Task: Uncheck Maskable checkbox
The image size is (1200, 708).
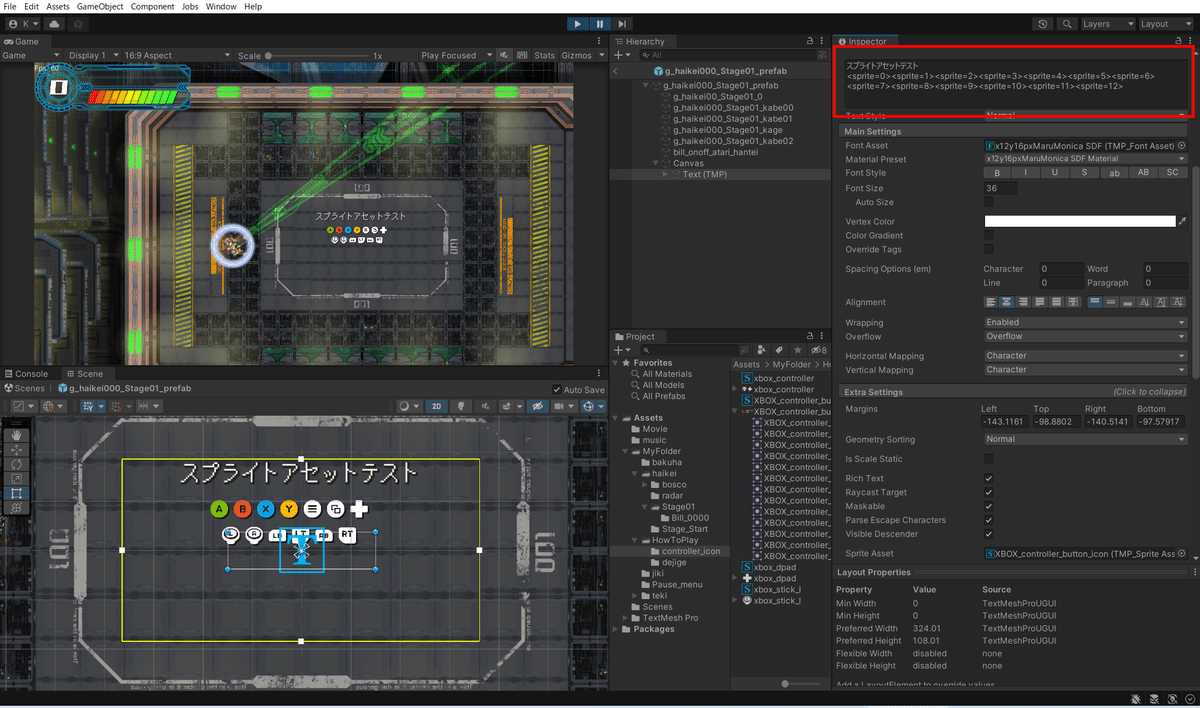Action: click(989, 506)
